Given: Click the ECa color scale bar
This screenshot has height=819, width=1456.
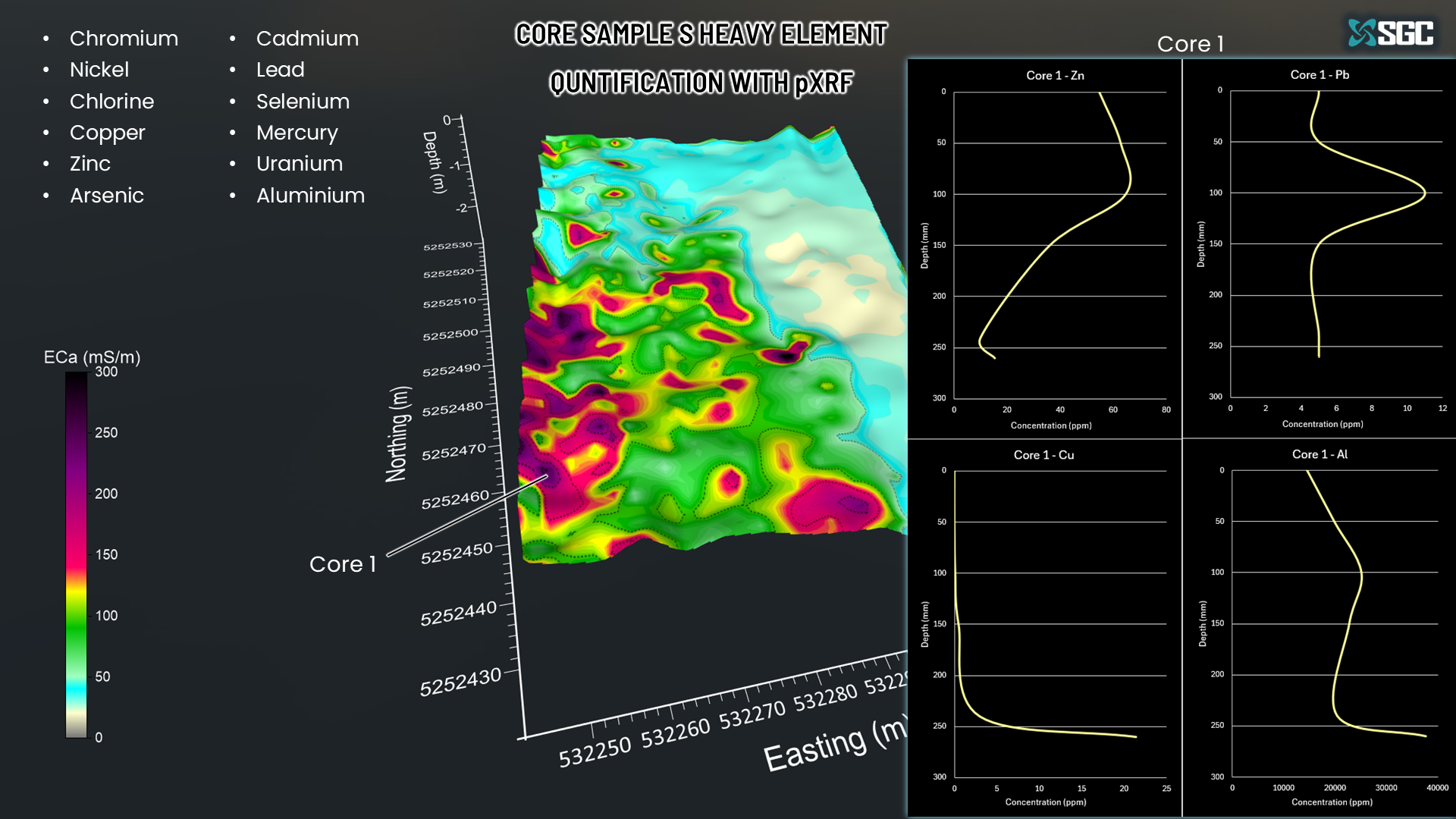Looking at the screenshot, I should click(76, 554).
